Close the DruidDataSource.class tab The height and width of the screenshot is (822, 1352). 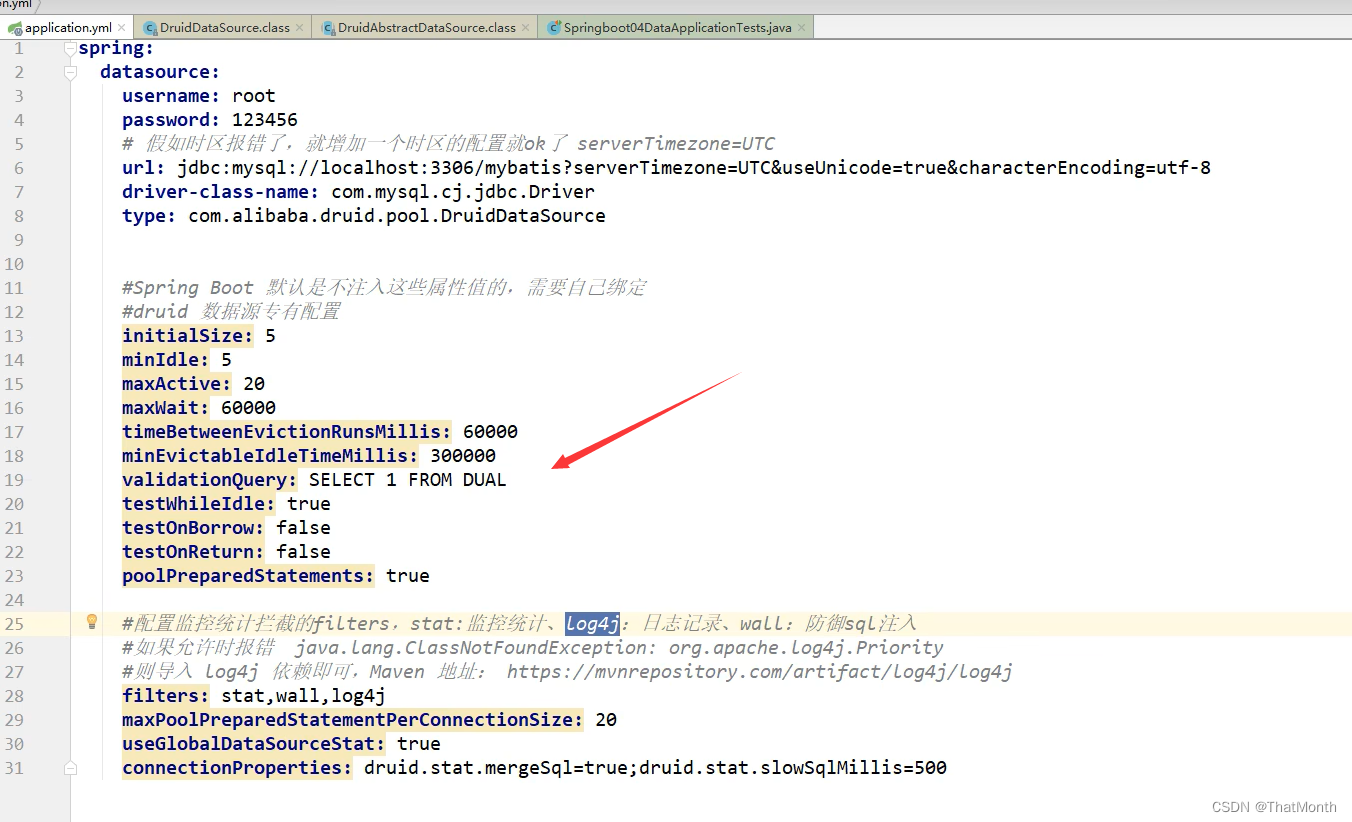pos(299,28)
